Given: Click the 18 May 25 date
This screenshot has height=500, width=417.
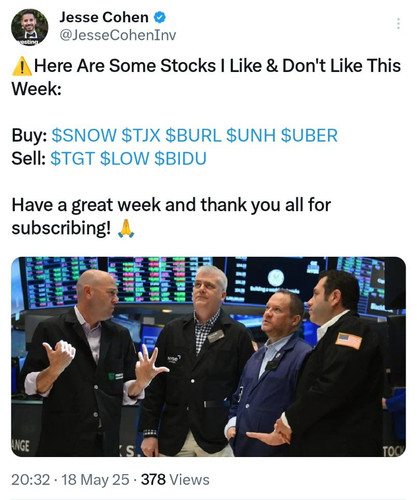Looking at the screenshot, I should coord(95,480).
